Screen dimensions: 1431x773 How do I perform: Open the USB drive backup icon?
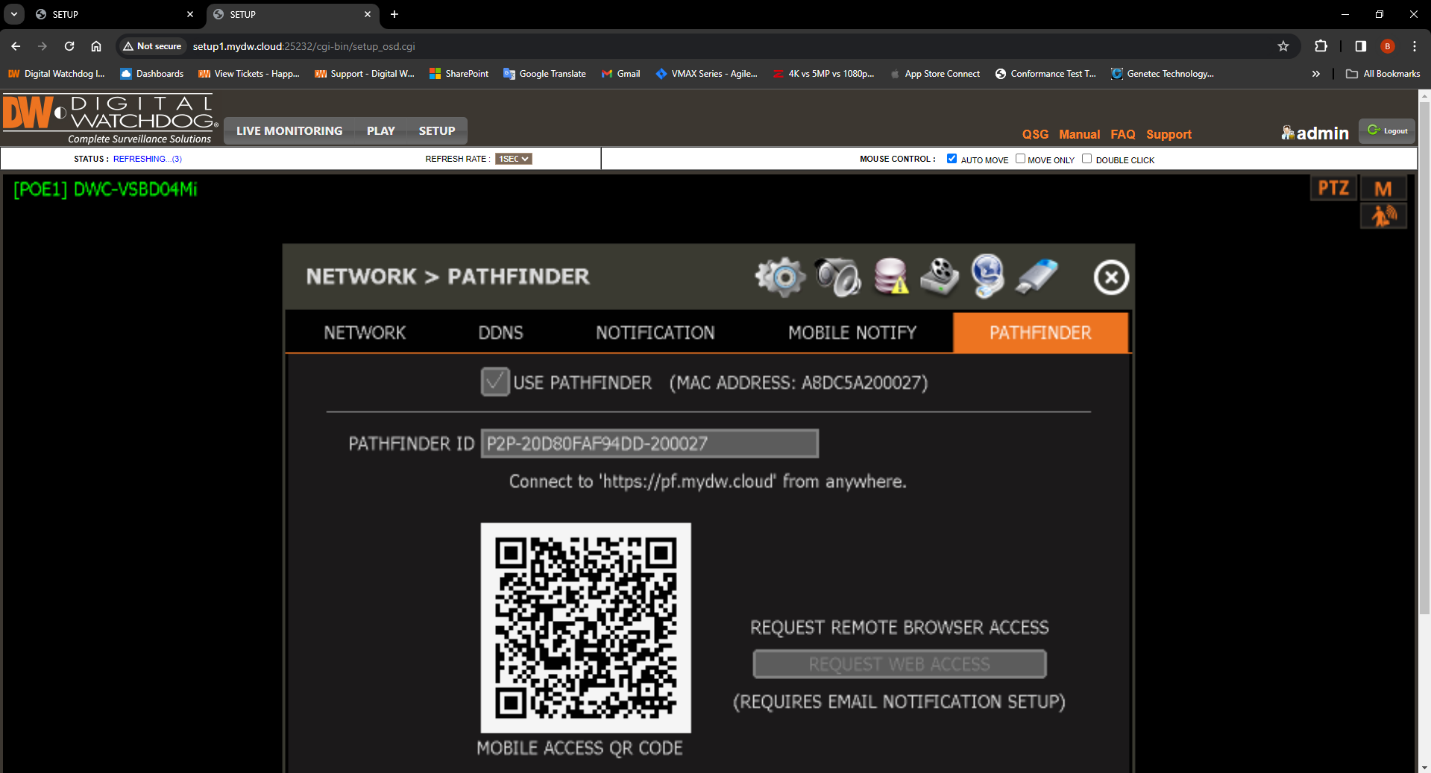coord(1037,277)
